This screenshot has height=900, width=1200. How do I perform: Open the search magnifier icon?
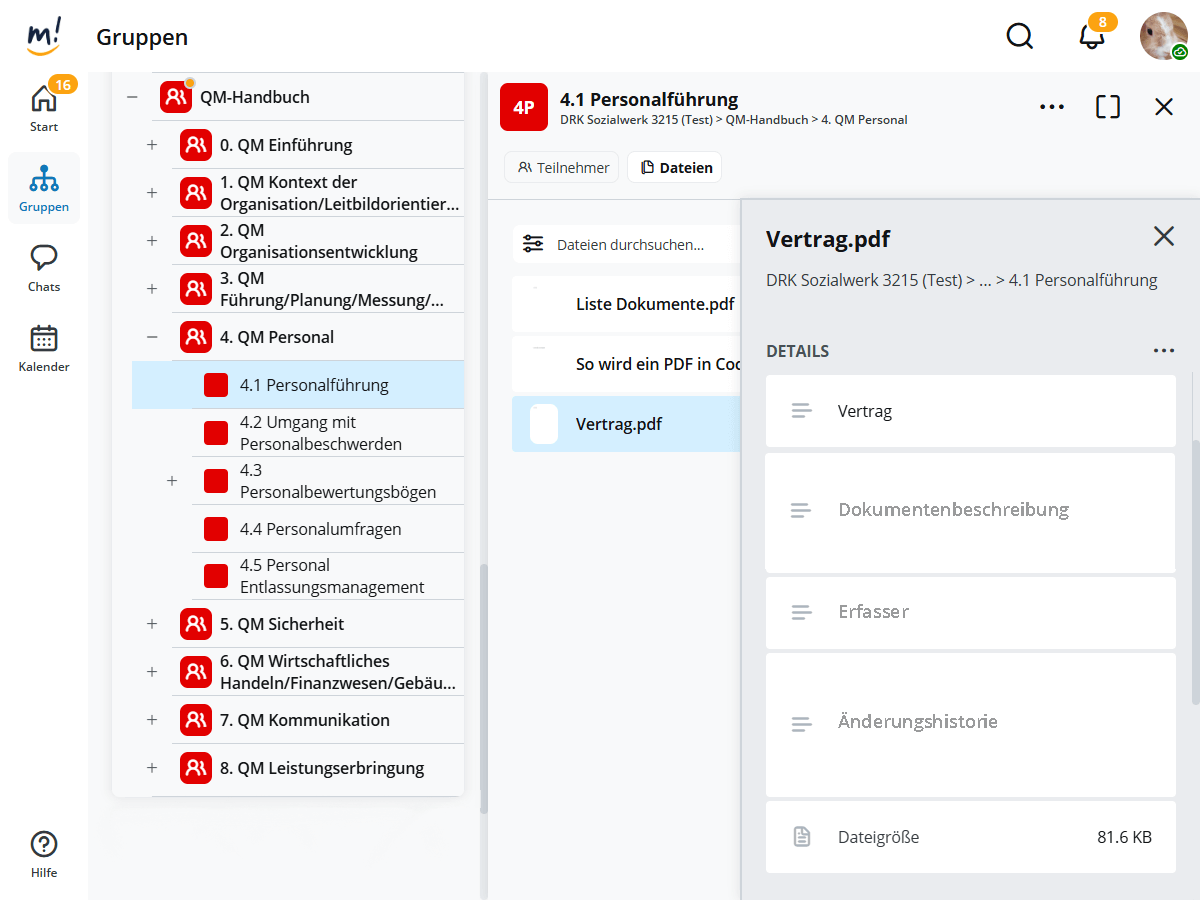coord(1019,36)
